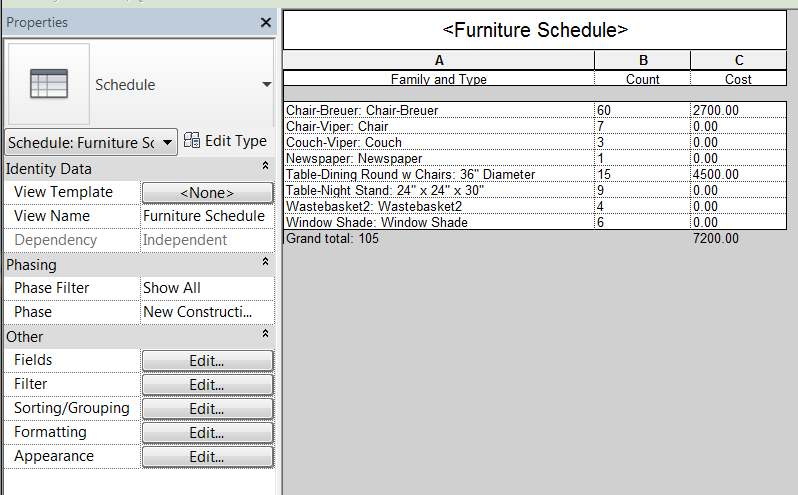Open the Sorting/Grouping Edit button
This screenshot has width=798, height=495.
pyautogui.click(x=207, y=408)
